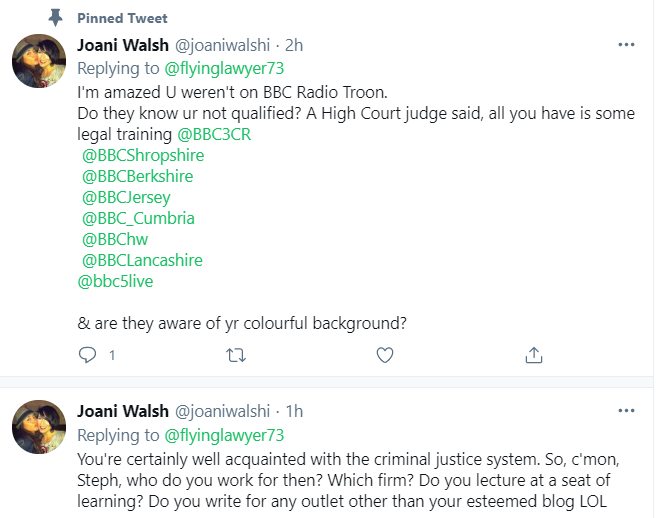The width and height of the screenshot is (656, 518).
Task: Open more options on the first tweet
Action: [626, 45]
